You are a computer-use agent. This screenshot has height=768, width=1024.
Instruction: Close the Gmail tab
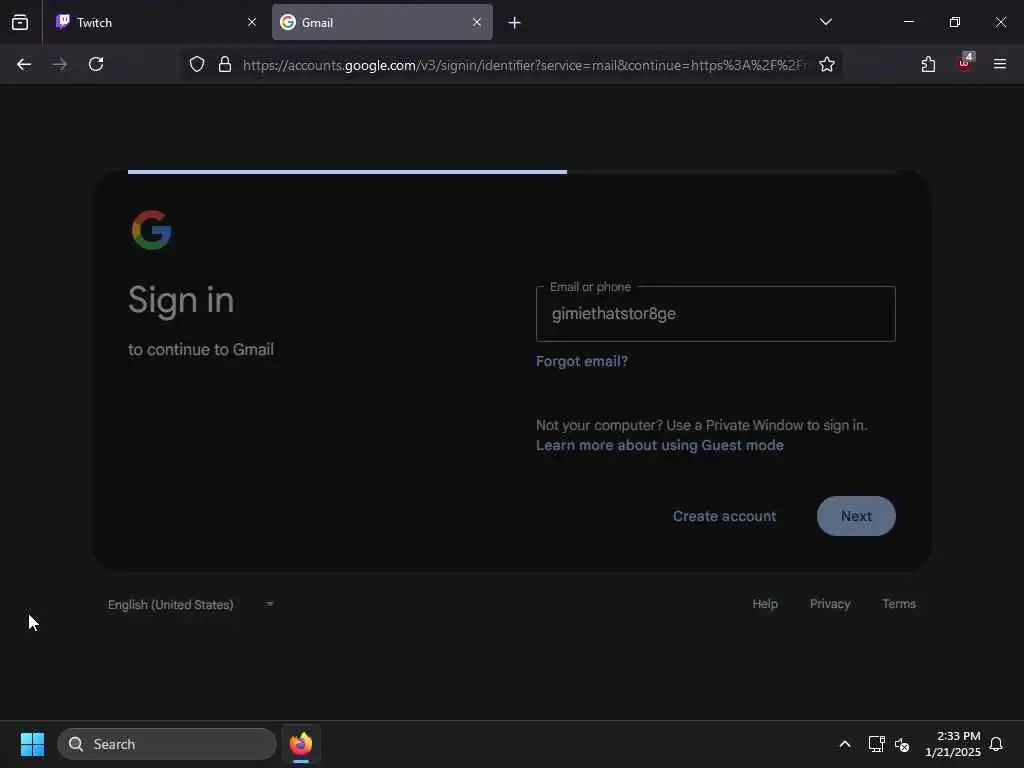point(477,22)
